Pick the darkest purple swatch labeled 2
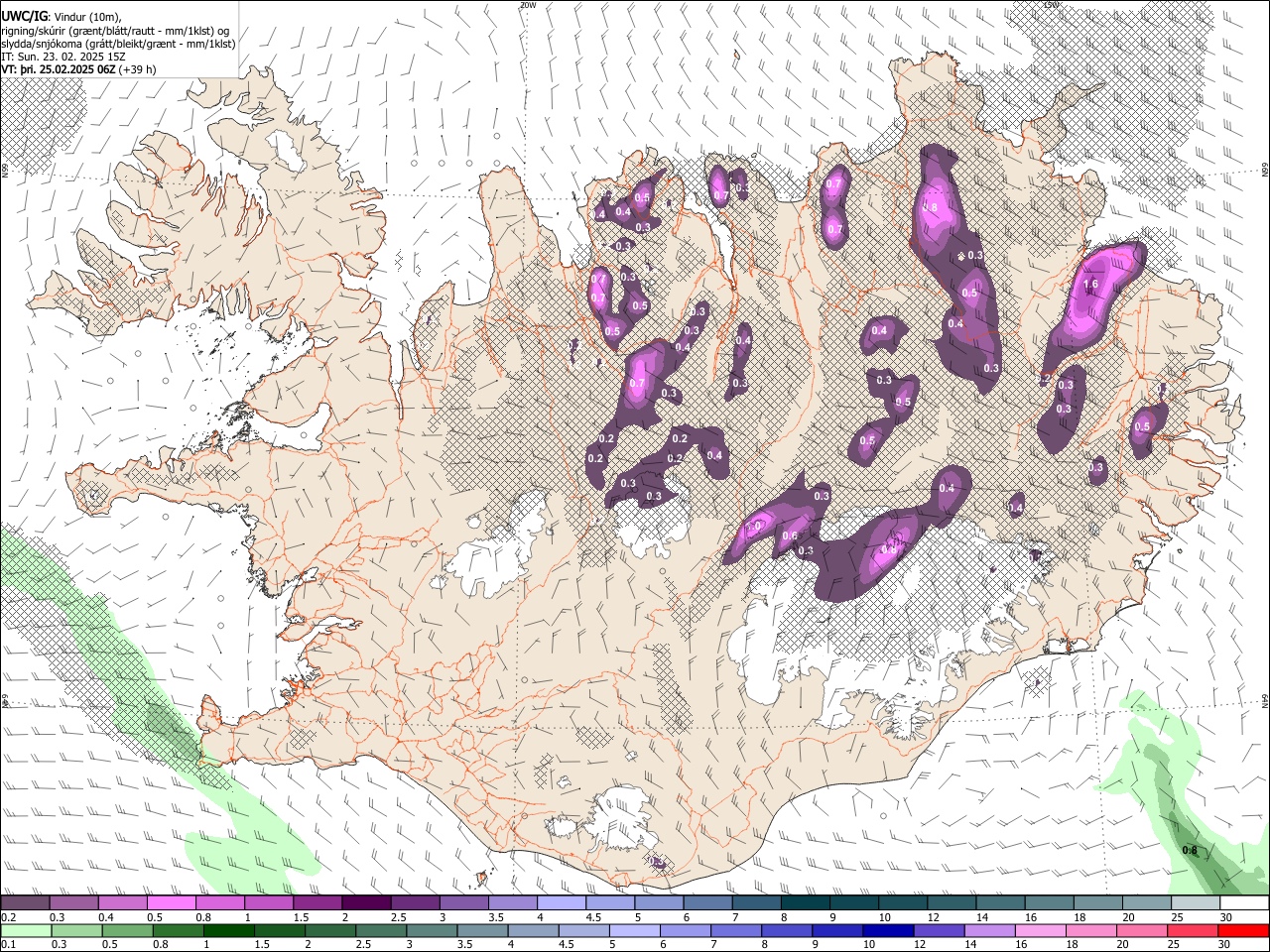Image resolution: width=1270 pixels, height=952 pixels. (x=365, y=902)
